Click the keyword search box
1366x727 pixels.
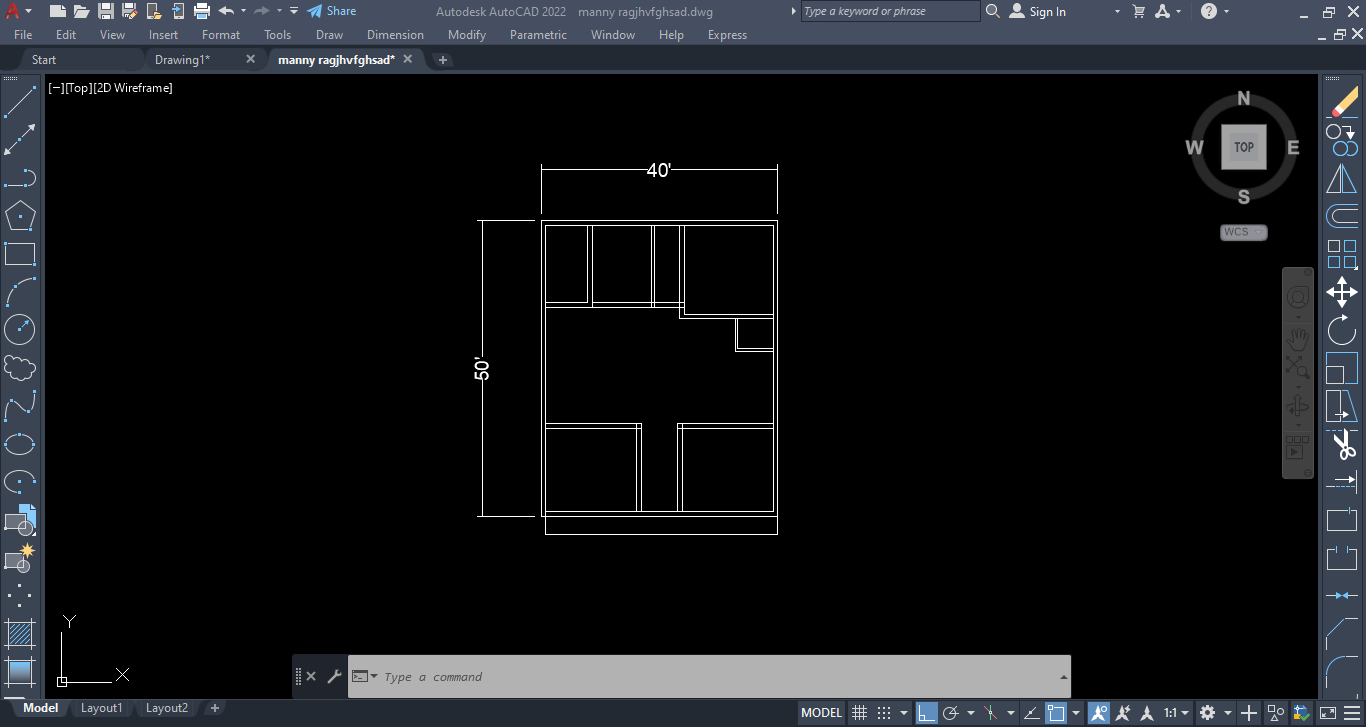(x=890, y=11)
